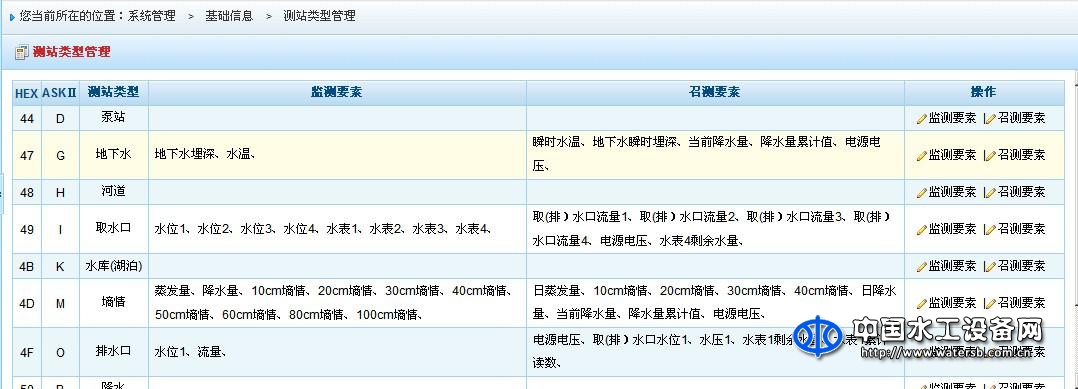Click the 测站类型 column header

(x=113, y=92)
